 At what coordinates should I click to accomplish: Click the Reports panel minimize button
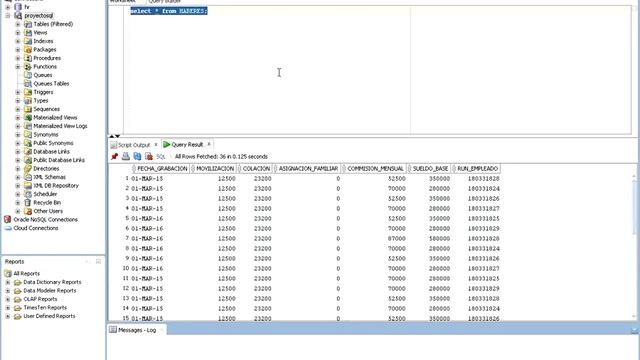point(88,261)
